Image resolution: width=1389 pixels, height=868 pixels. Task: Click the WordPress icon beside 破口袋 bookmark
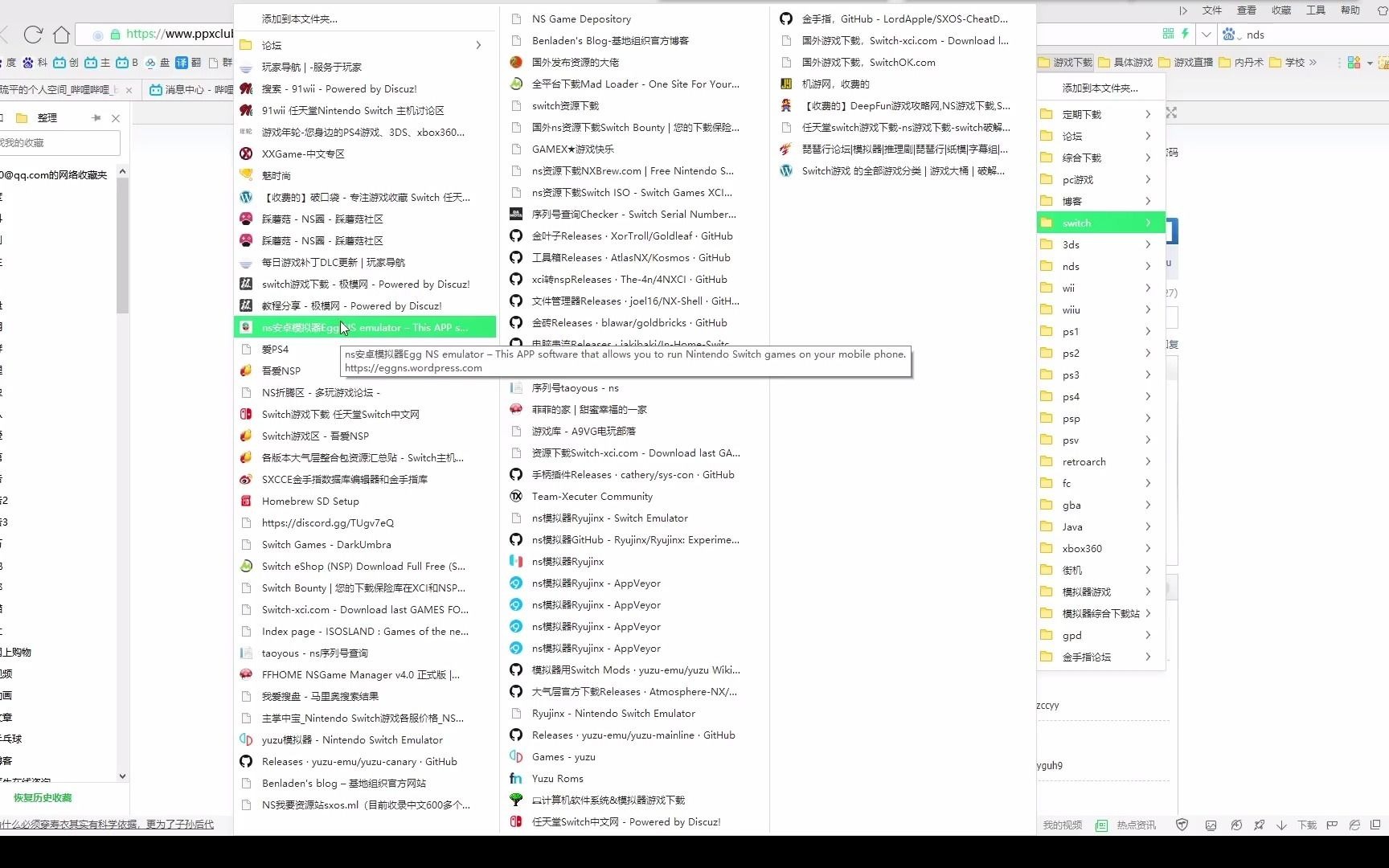click(x=246, y=197)
